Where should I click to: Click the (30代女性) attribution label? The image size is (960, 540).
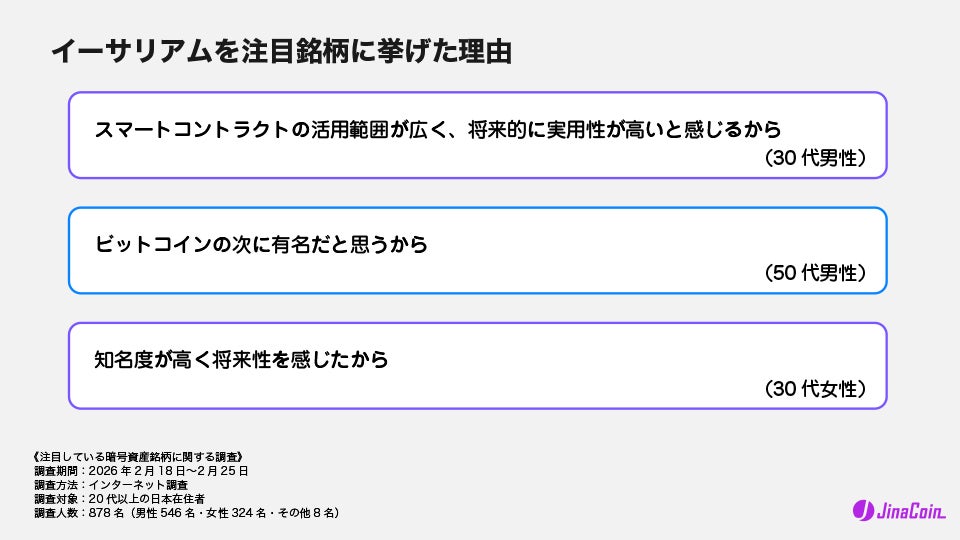coord(814,388)
